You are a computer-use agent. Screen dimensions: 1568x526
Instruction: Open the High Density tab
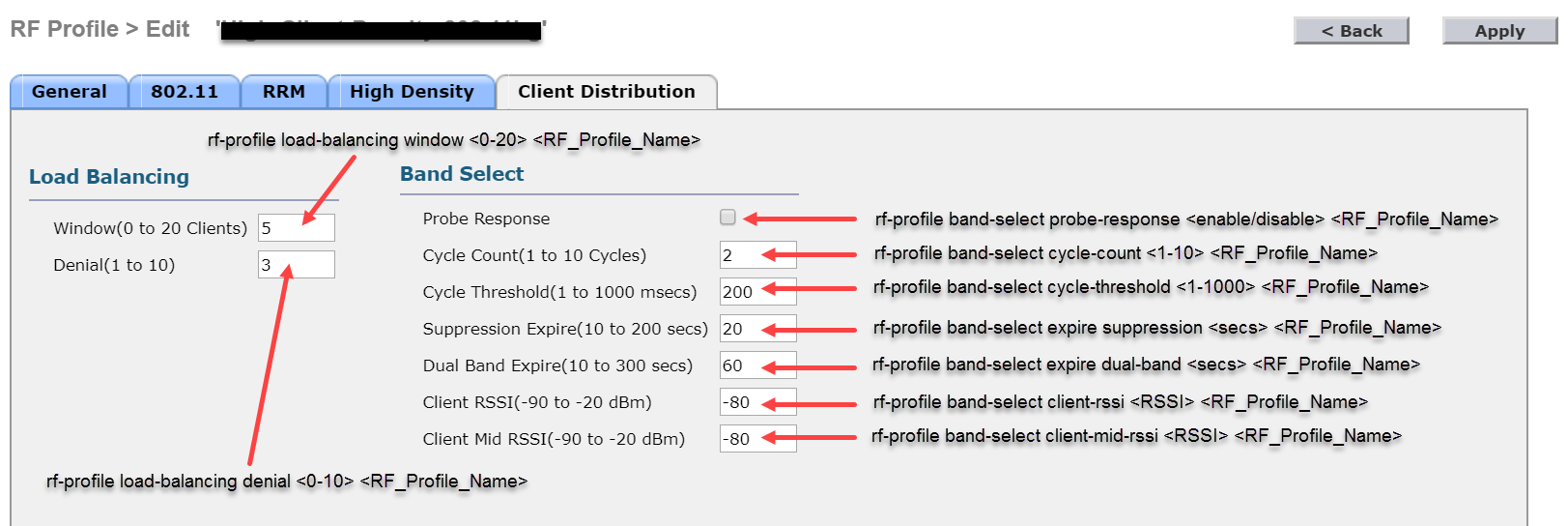click(412, 92)
